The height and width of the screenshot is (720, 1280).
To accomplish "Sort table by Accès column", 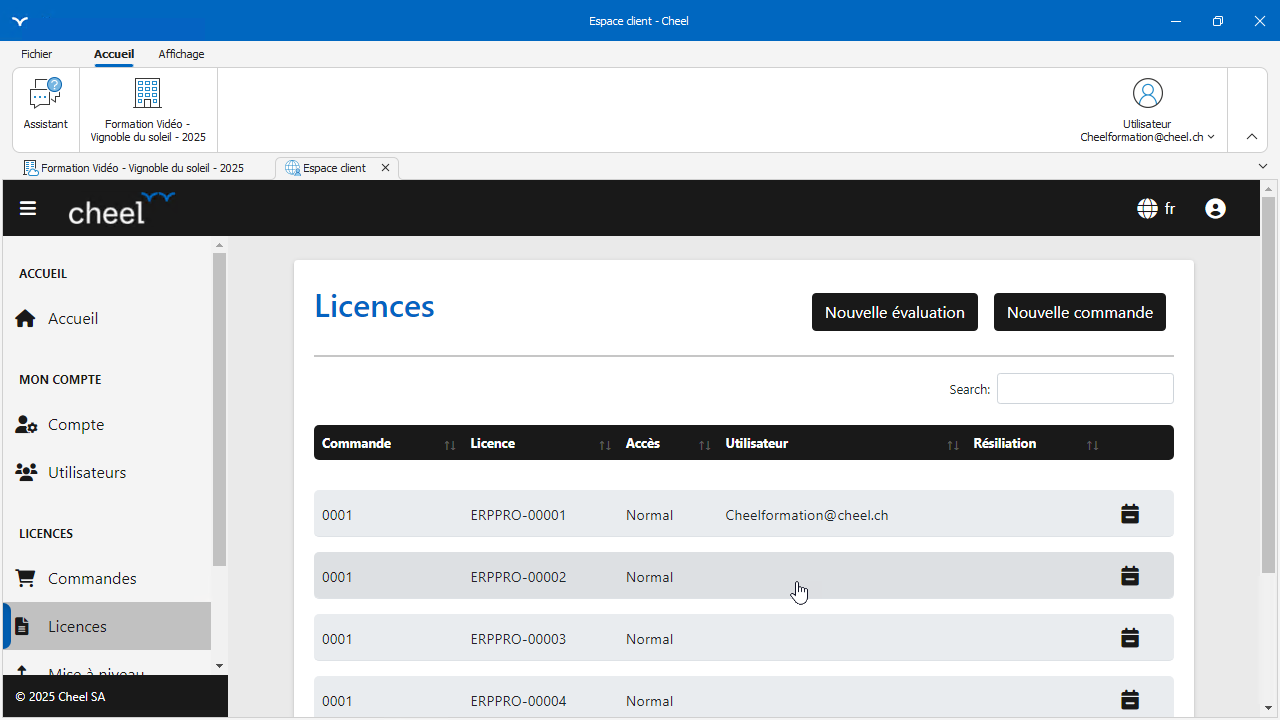I will click(x=705, y=445).
